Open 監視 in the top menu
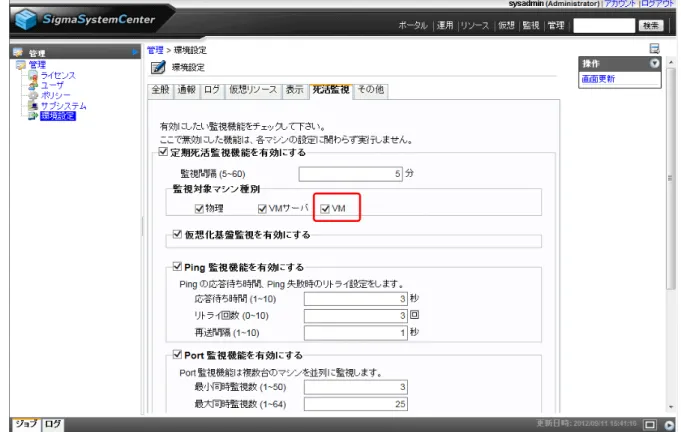The image size is (681, 432). (x=531, y=26)
